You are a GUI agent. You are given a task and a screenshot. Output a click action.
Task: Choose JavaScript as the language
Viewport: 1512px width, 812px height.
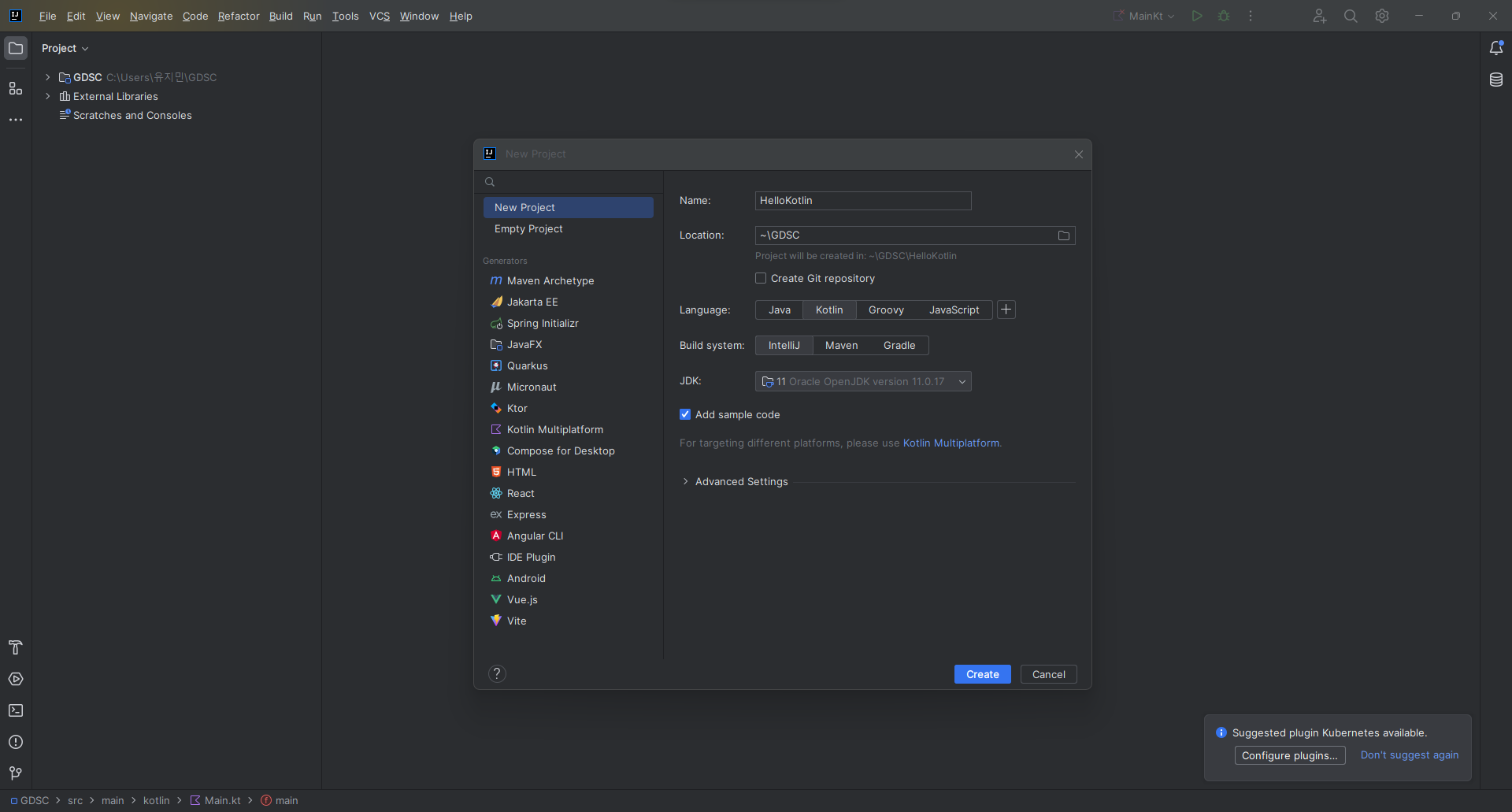coord(954,310)
